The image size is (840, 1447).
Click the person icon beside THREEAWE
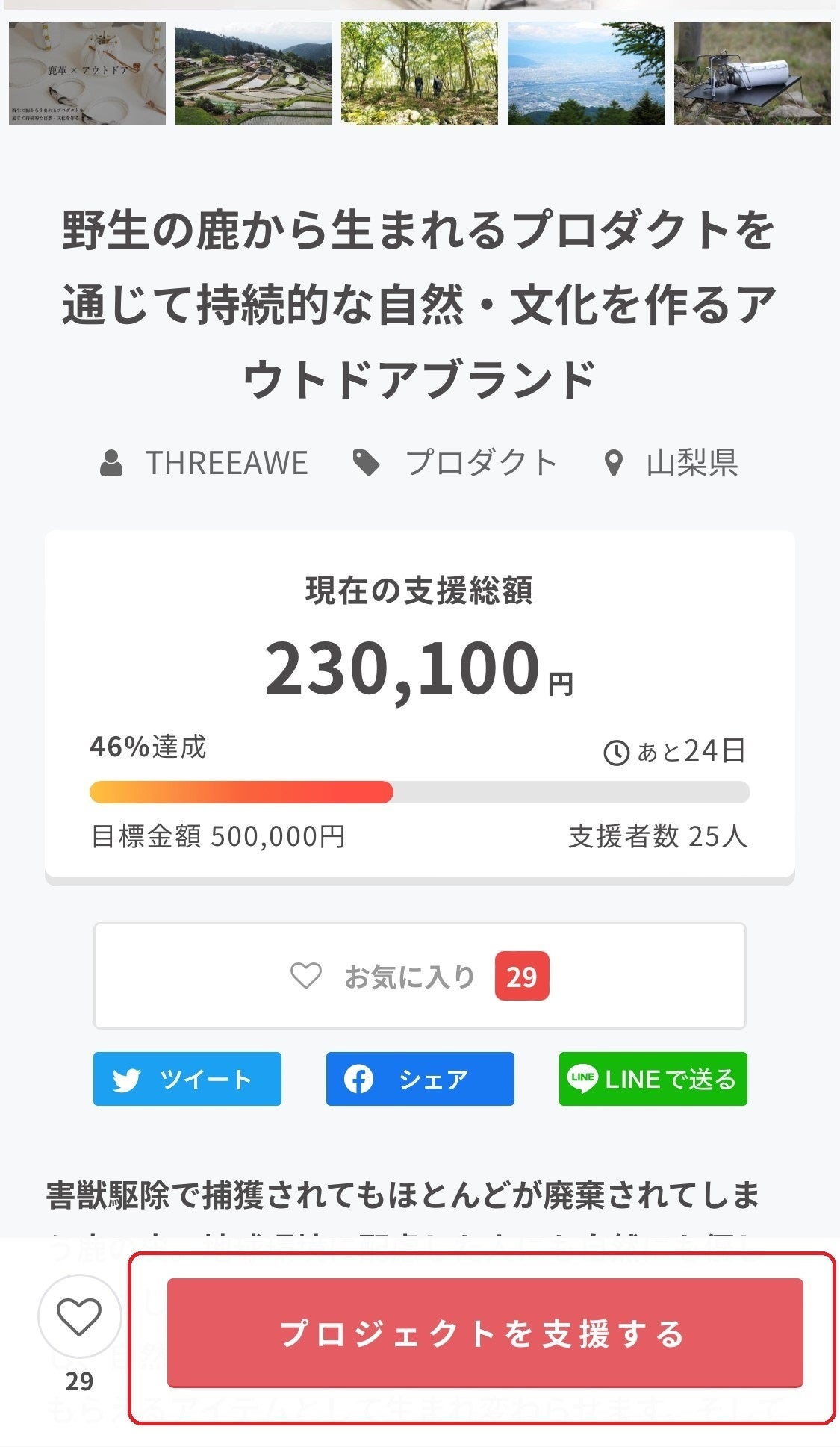[x=111, y=463]
